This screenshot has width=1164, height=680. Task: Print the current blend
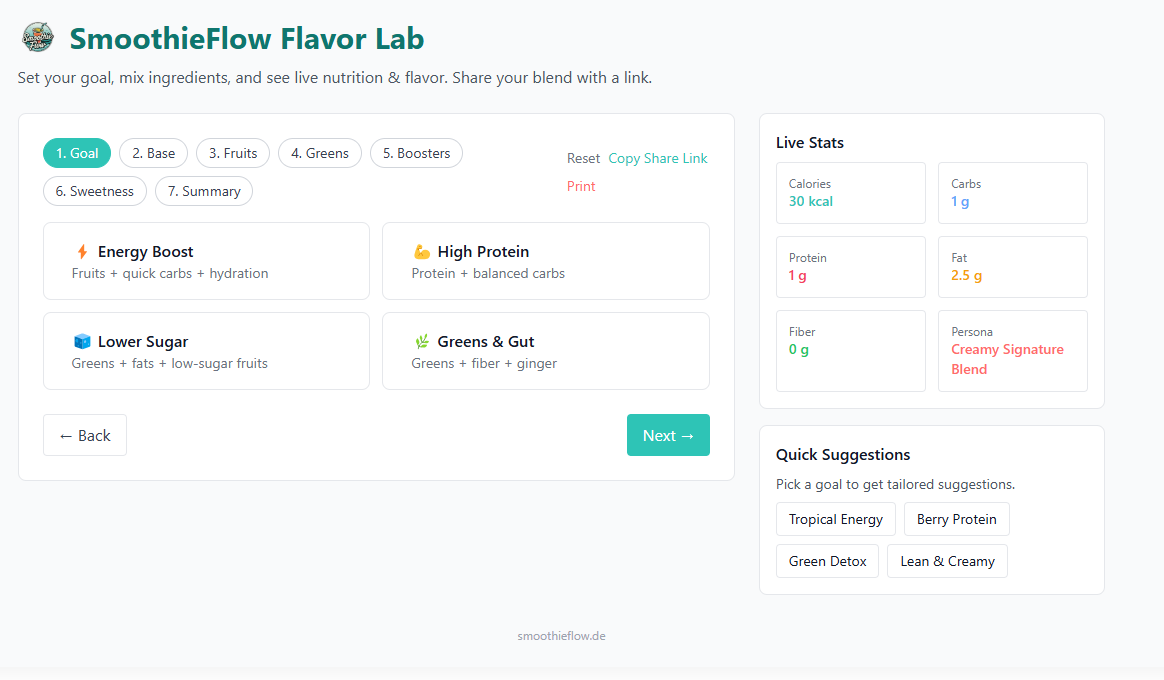coord(581,186)
